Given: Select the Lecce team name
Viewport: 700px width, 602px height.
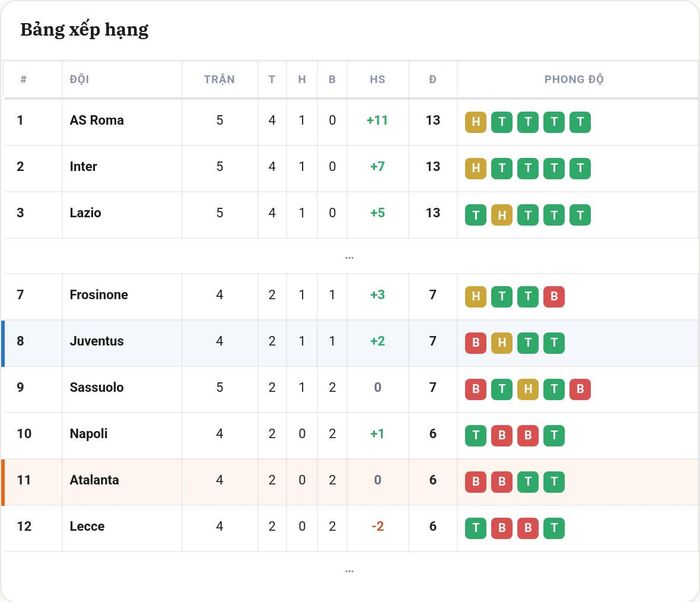Looking at the screenshot, I should [x=87, y=526].
